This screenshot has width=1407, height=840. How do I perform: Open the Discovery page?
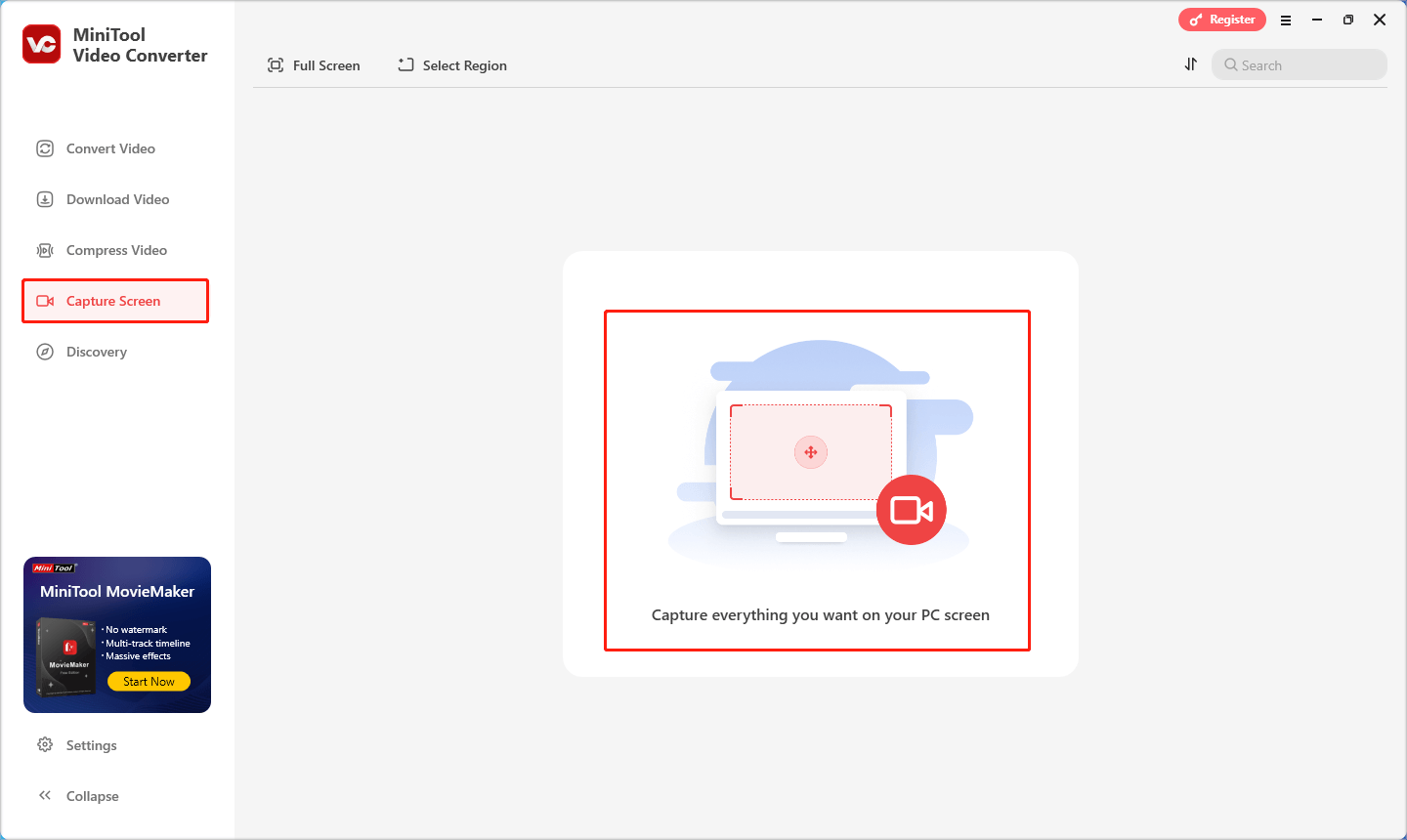click(115, 352)
